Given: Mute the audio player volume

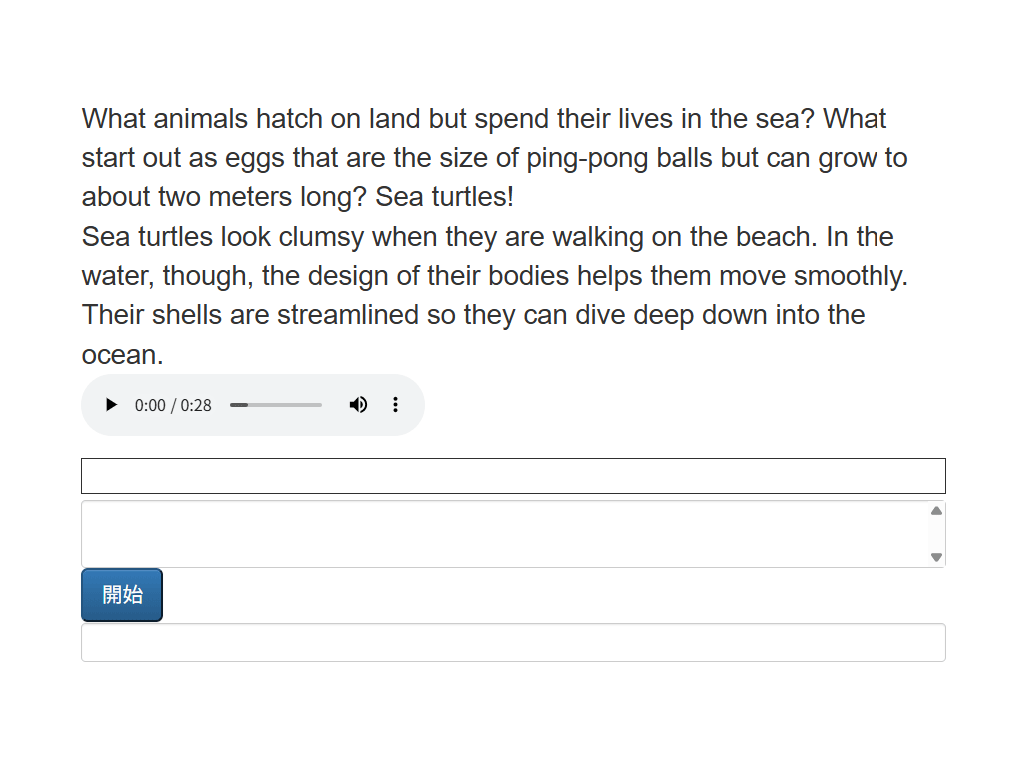Looking at the screenshot, I should click(x=358, y=405).
